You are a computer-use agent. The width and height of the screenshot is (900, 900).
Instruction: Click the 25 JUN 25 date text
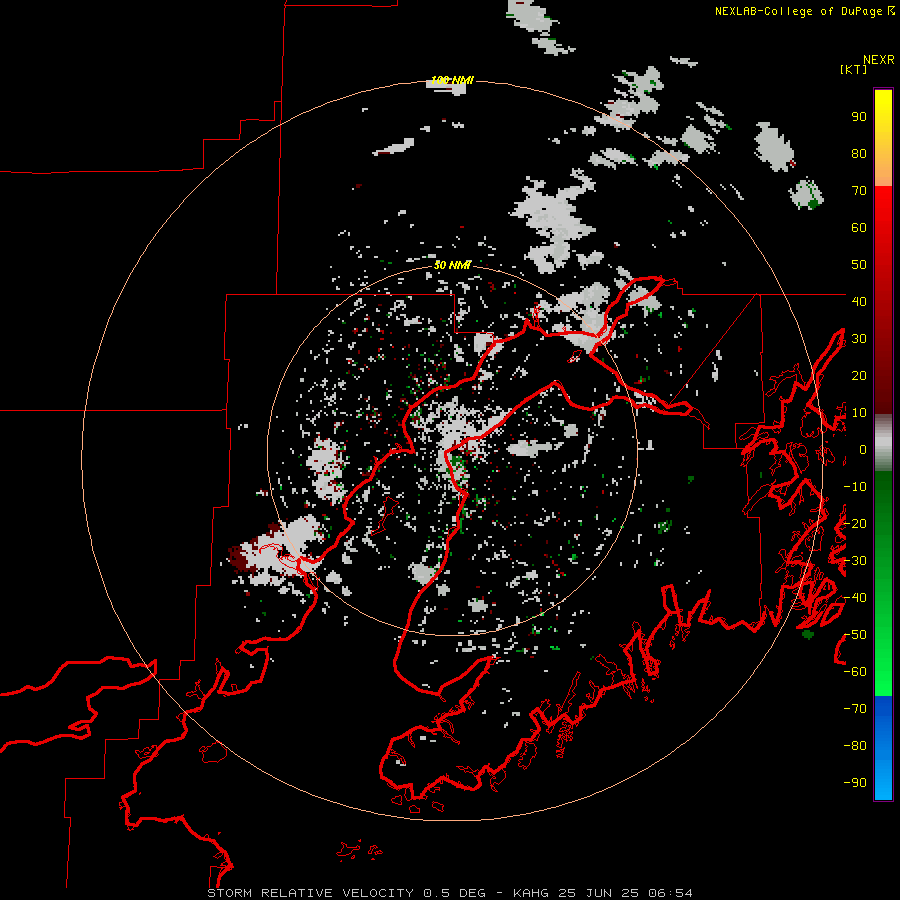(598, 893)
